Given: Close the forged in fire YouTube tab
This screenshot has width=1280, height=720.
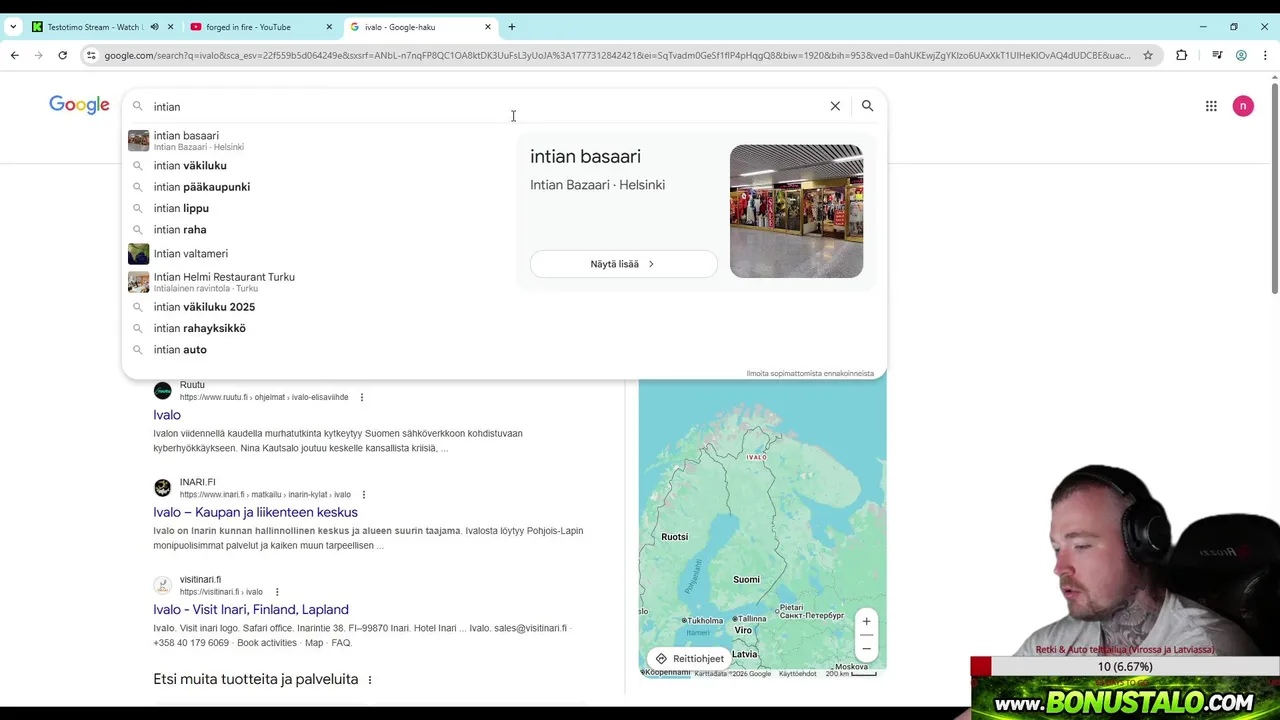Looking at the screenshot, I should (x=329, y=27).
